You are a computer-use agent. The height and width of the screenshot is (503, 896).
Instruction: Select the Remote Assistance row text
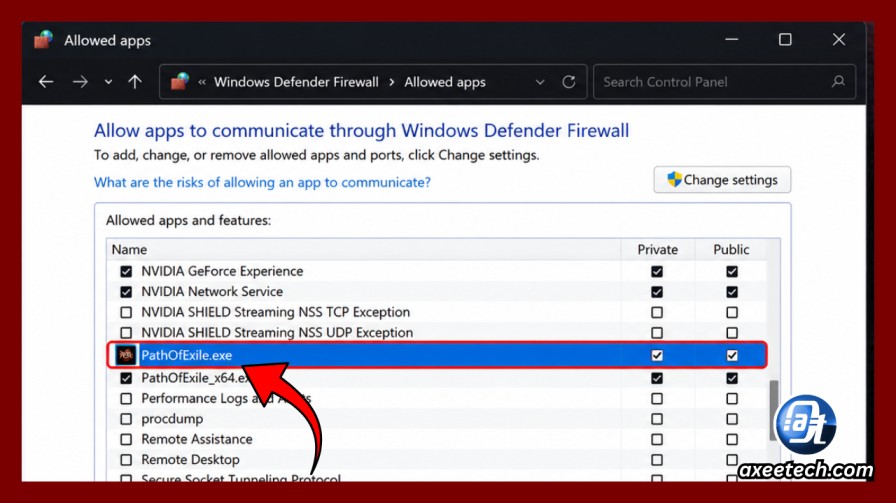coord(197,439)
